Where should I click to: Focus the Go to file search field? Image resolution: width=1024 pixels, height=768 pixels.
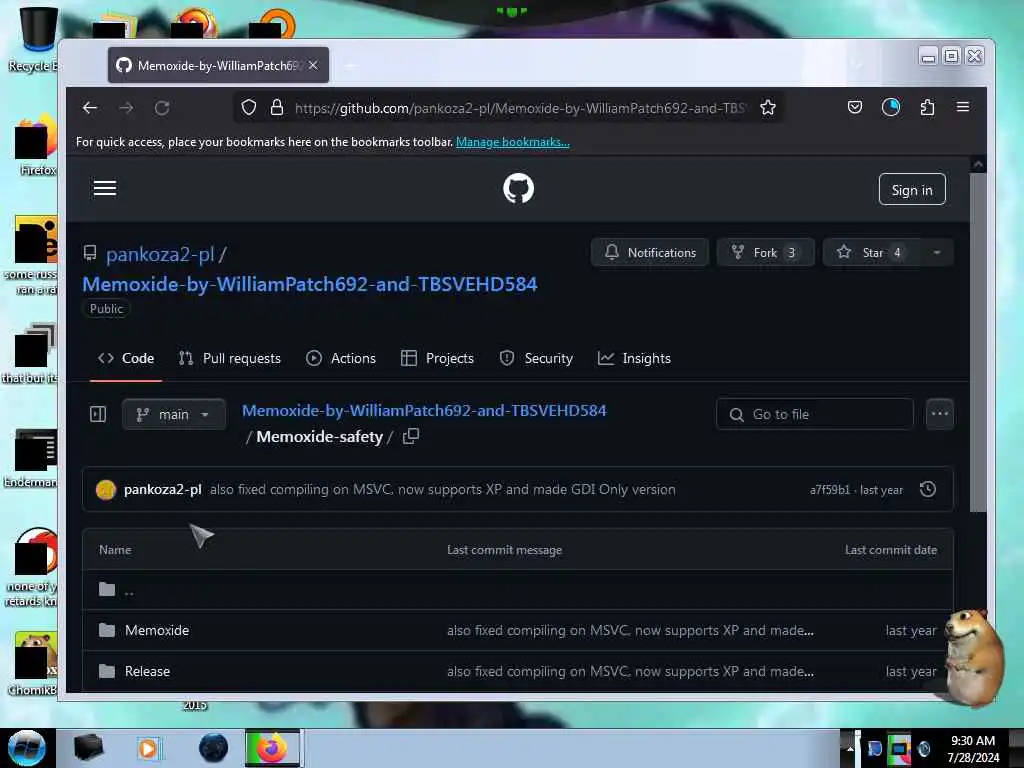click(x=814, y=414)
